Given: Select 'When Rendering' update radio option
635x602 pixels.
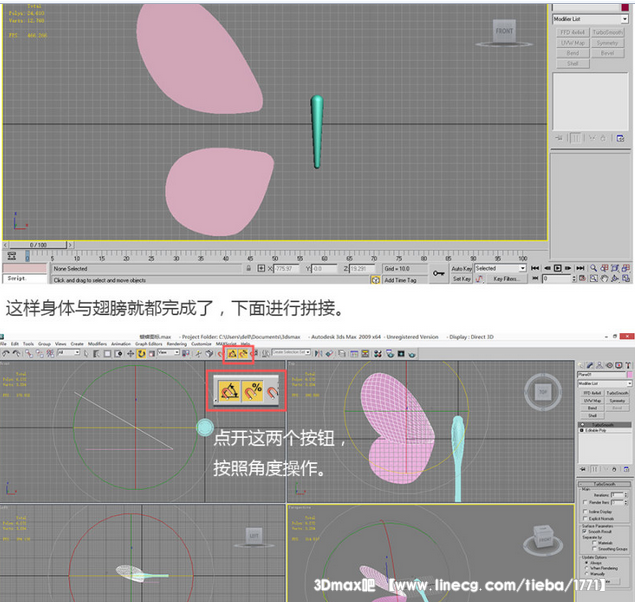Looking at the screenshot, I should click(x=586, y=568).
